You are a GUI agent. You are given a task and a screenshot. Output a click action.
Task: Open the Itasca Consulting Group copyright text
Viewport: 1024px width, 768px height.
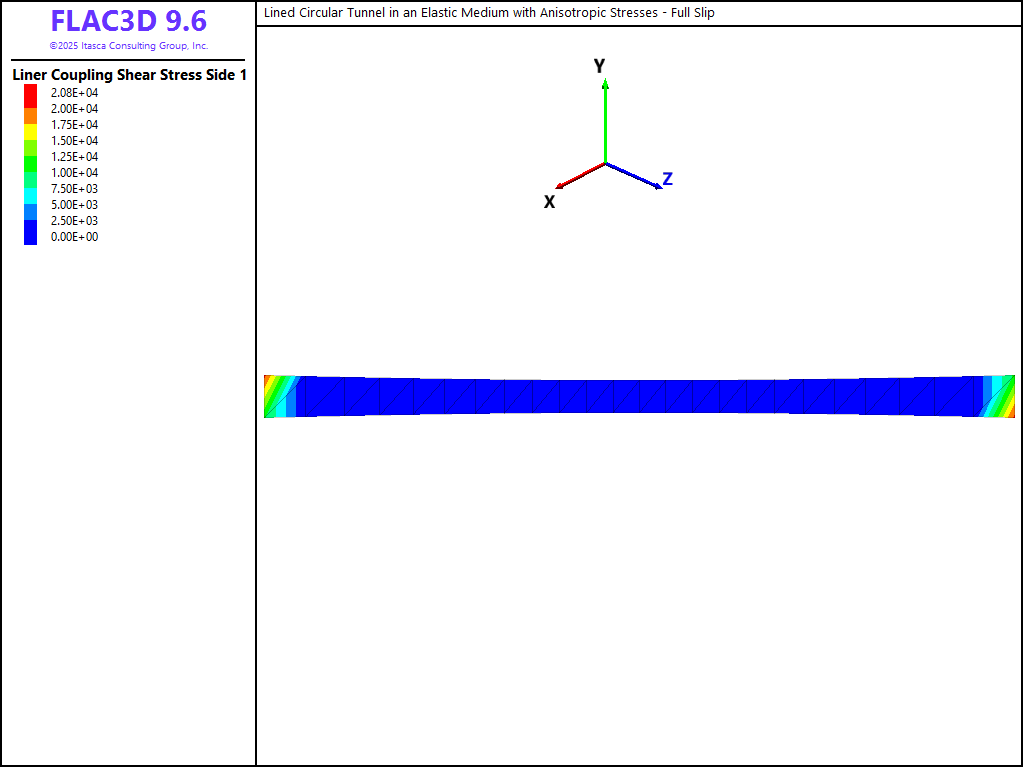128,46
